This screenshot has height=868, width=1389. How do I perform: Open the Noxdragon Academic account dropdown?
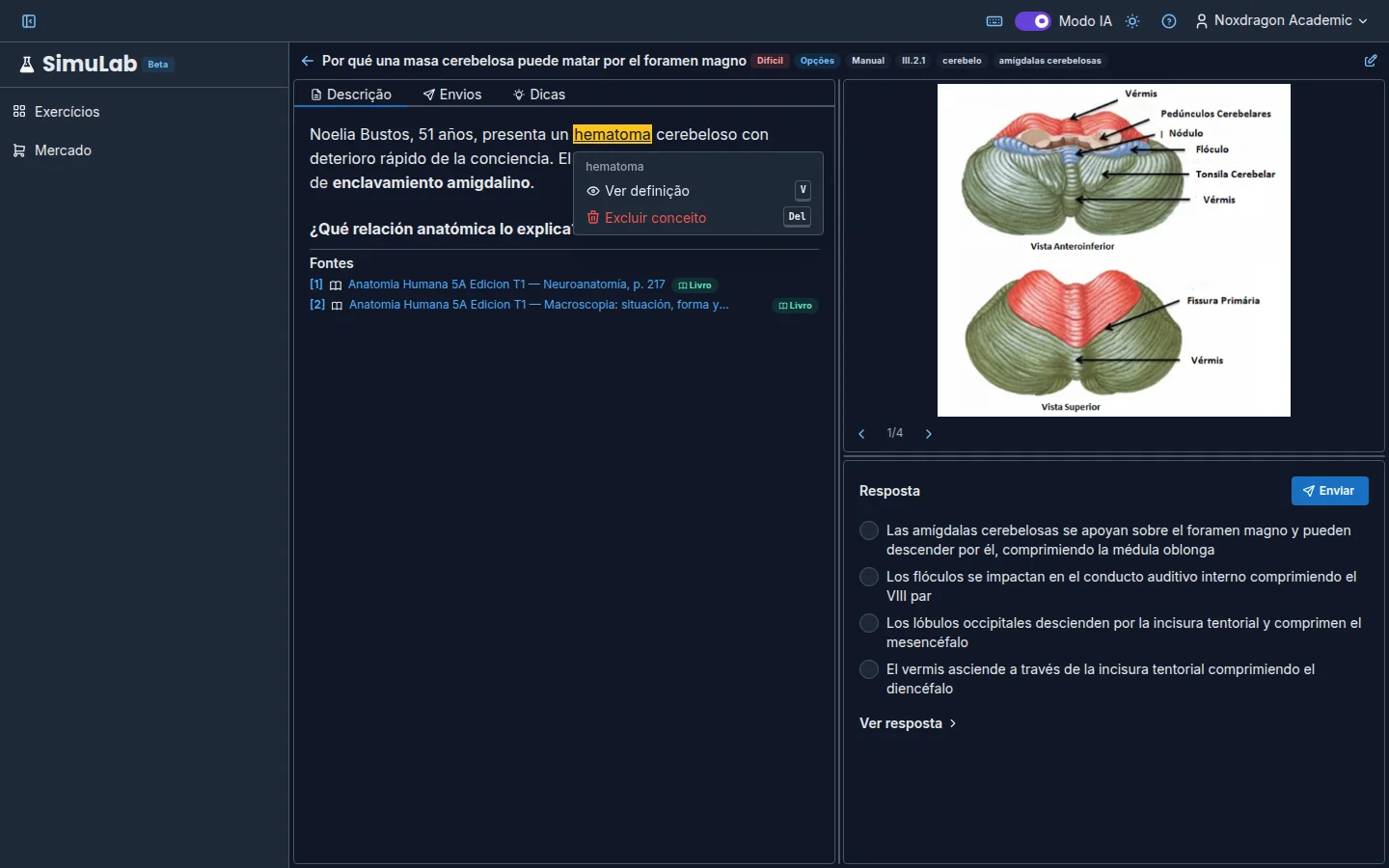tap(1282, 21)
